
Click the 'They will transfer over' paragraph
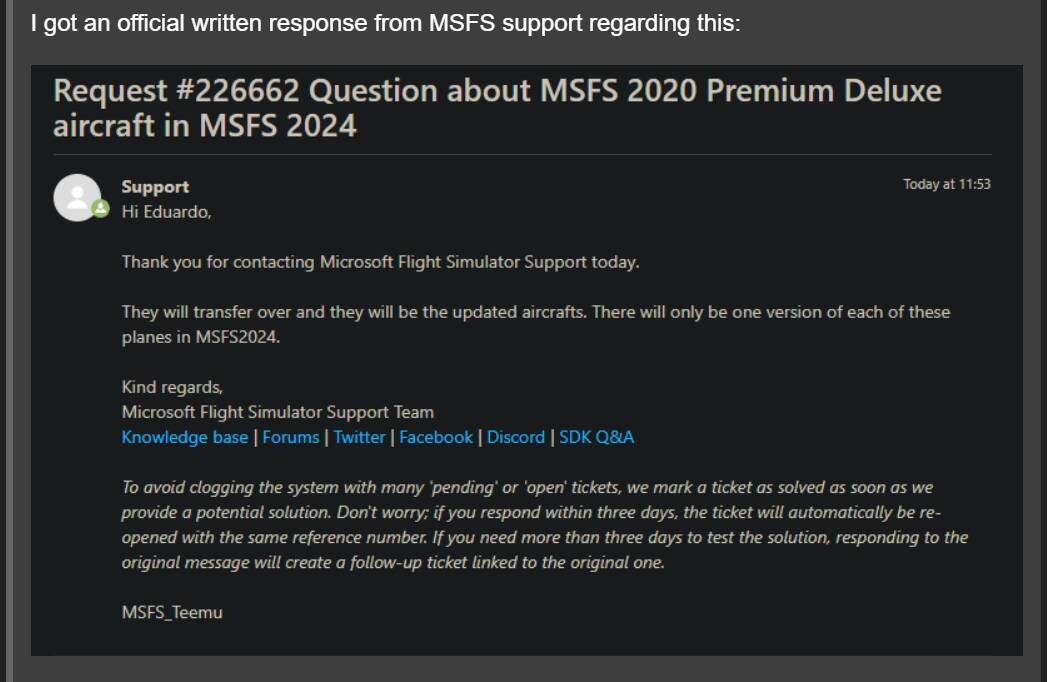[x=536, y=324]
